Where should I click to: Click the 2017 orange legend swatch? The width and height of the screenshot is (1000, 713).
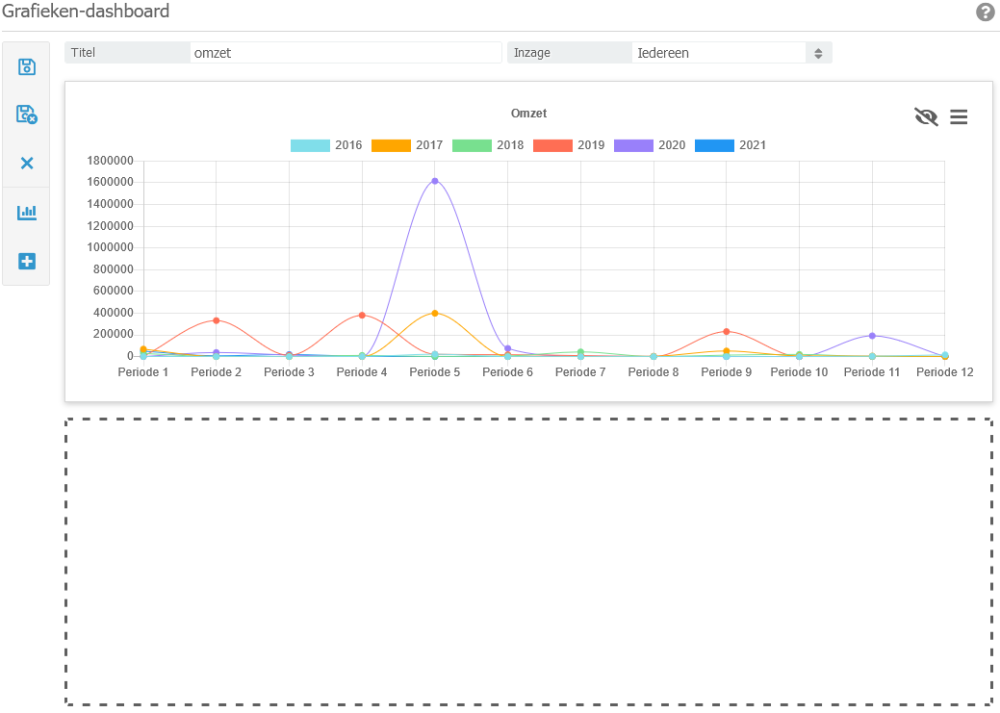391,145
